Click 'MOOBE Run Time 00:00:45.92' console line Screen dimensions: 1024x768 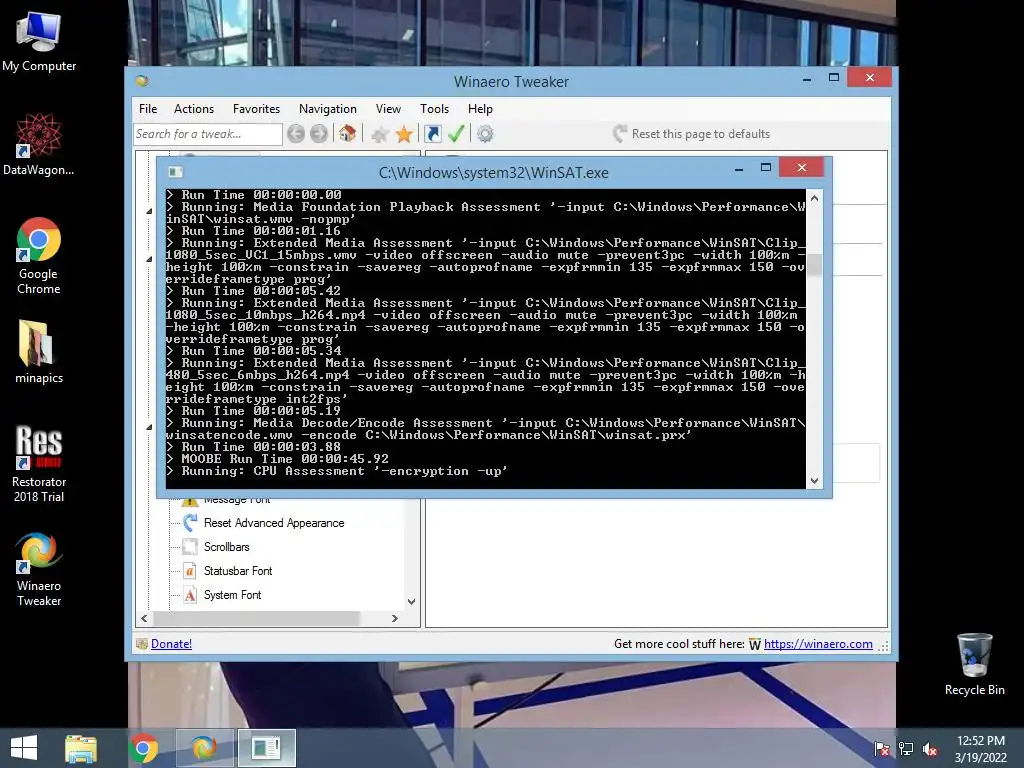tap(278, 459)
